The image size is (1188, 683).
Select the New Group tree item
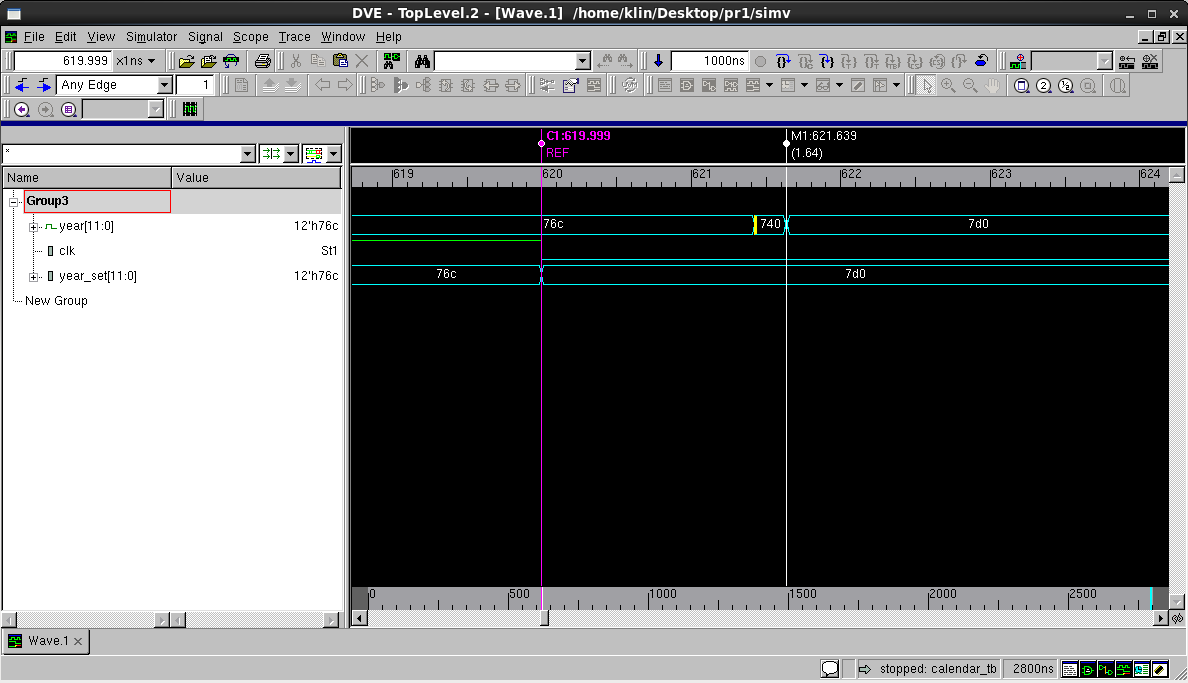(x=56, y=301)
